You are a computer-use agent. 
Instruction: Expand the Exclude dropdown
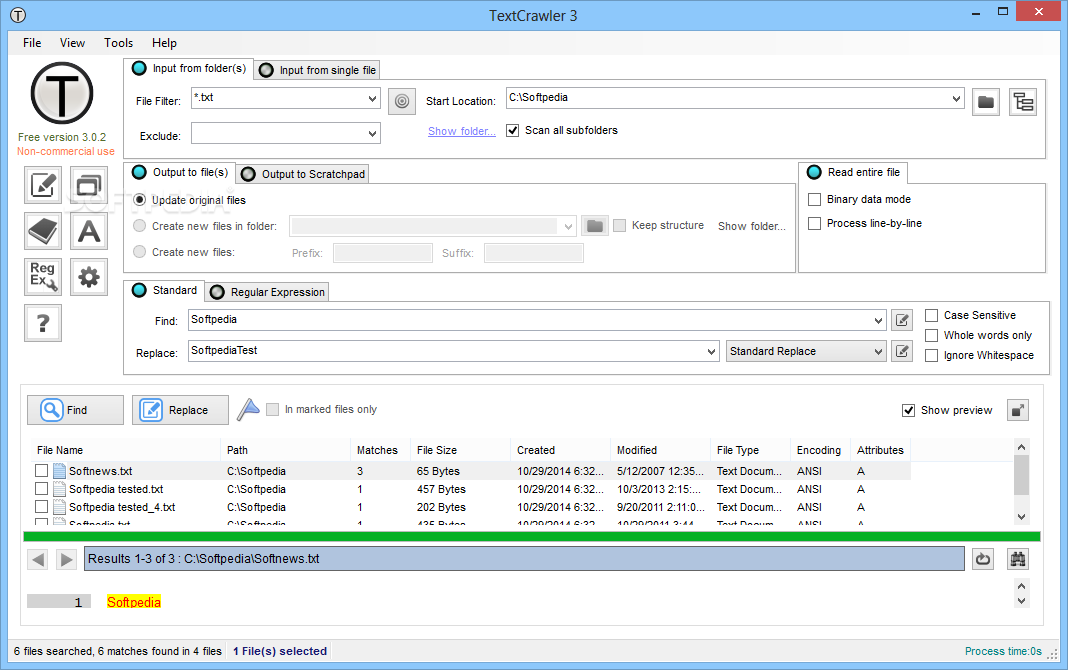click(372, 133)
